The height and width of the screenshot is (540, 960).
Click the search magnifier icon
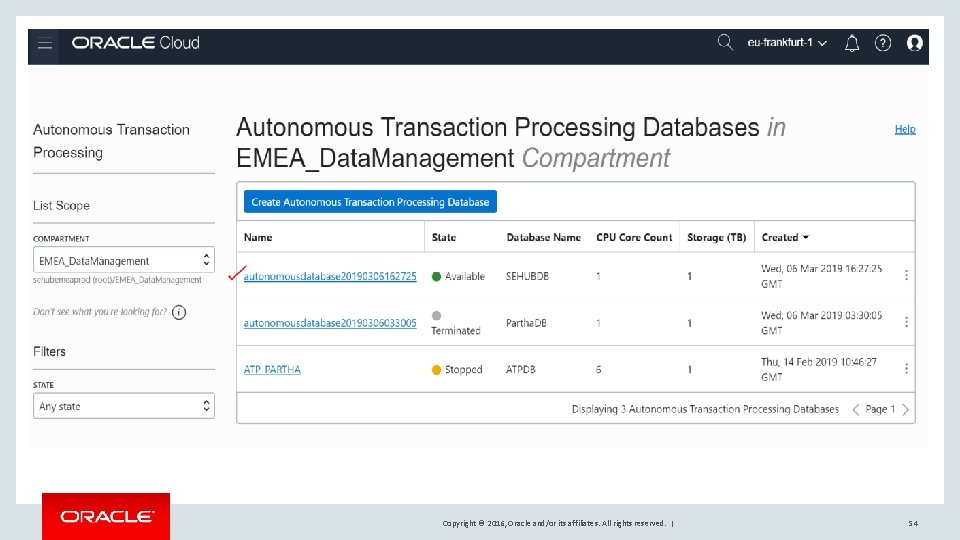tap(725, 42)
